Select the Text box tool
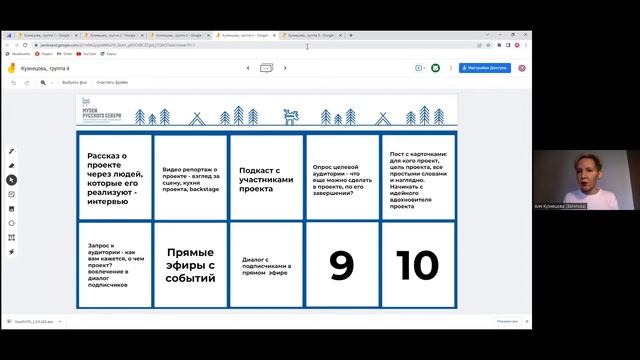The width and height of the screenshot is (640, 360). 11,238
